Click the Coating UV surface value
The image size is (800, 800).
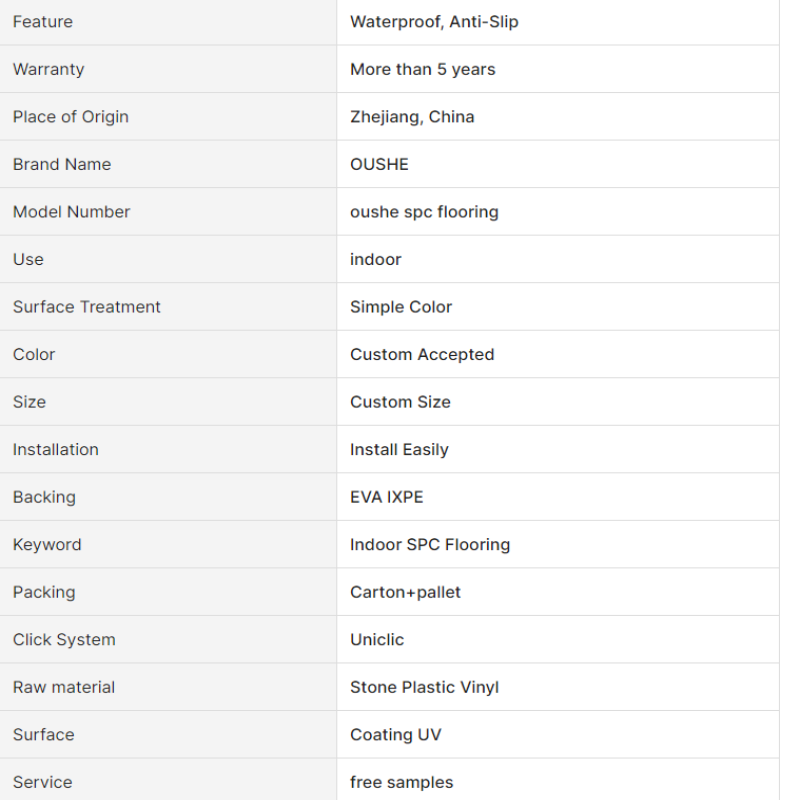[395, 735]
